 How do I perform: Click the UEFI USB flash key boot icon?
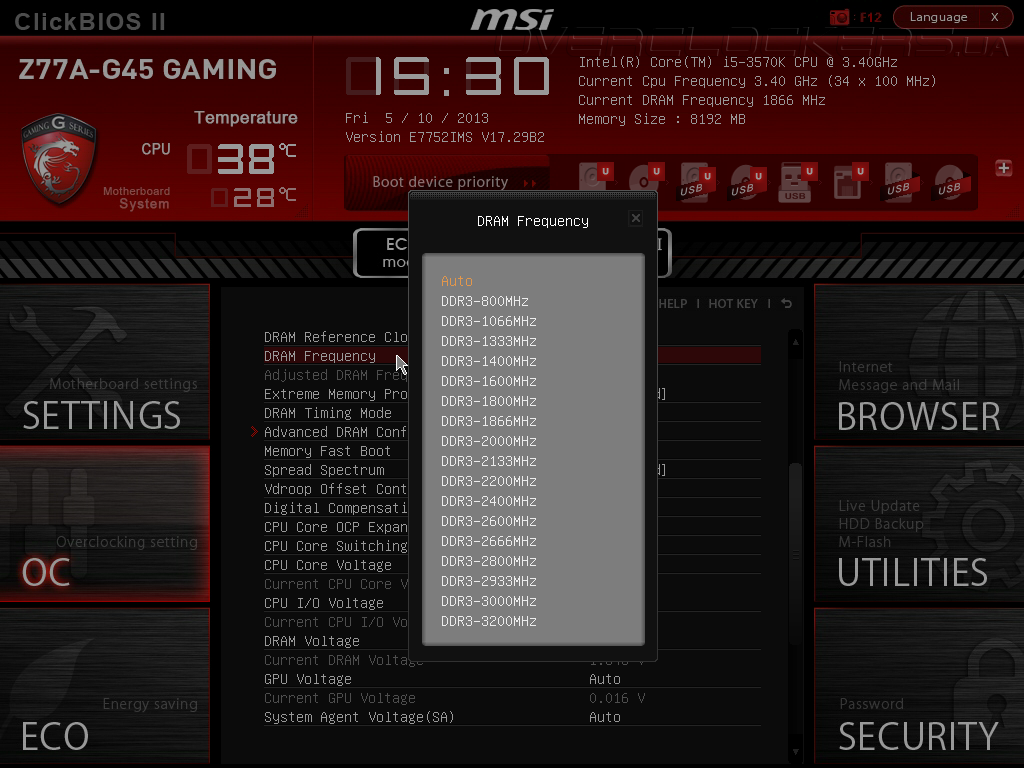pos(797,182)
